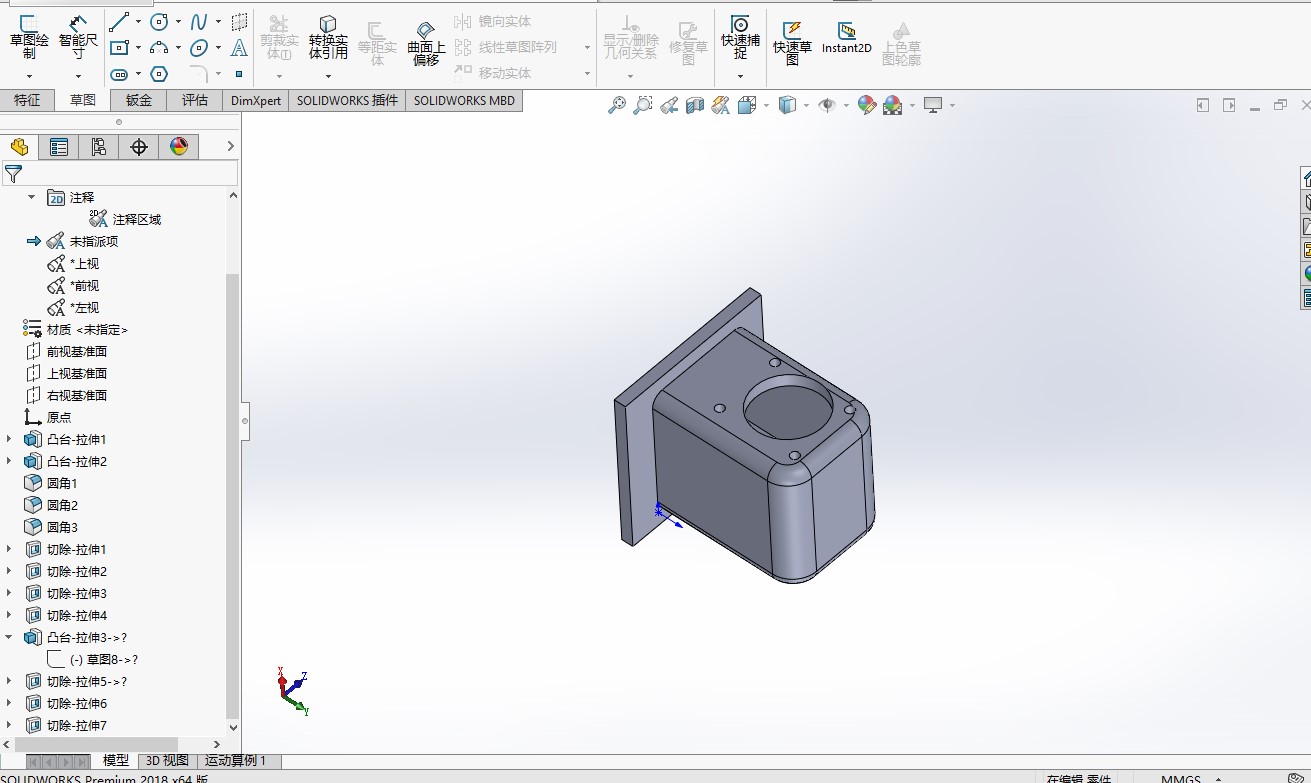Viewport: 1311px width, 783px height.
Task: Click the 草图绘制 sketch tool
Action: [x=29, y=38]
